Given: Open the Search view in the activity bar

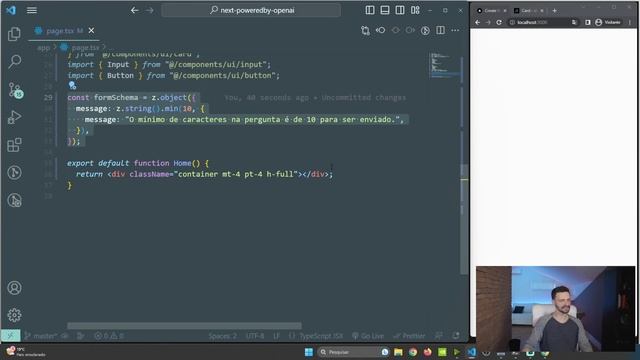Looking at the screenshot, I should pyautogui.click(x=14, y=62).
